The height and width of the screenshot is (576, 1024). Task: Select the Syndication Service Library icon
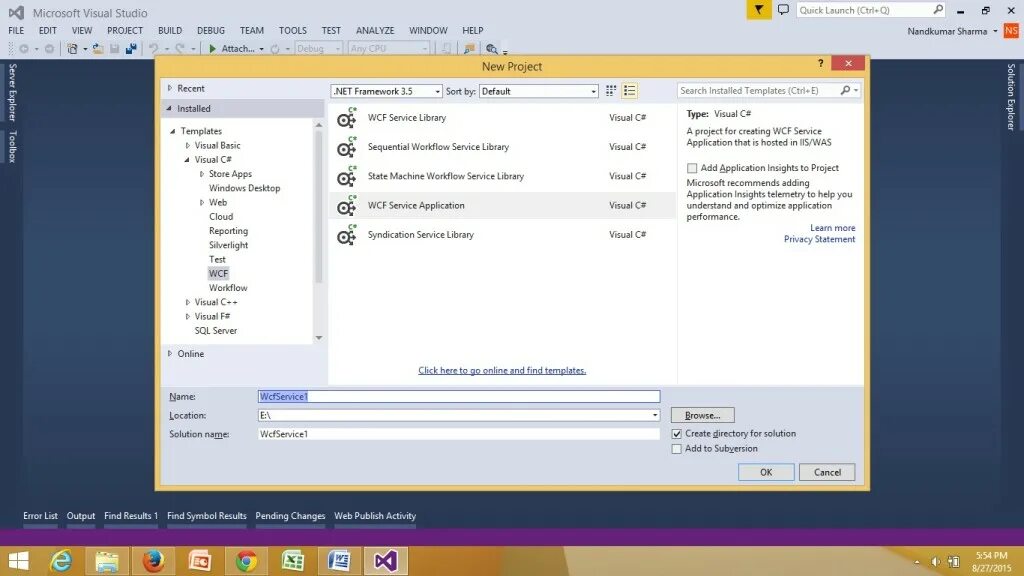pos(347,234)
